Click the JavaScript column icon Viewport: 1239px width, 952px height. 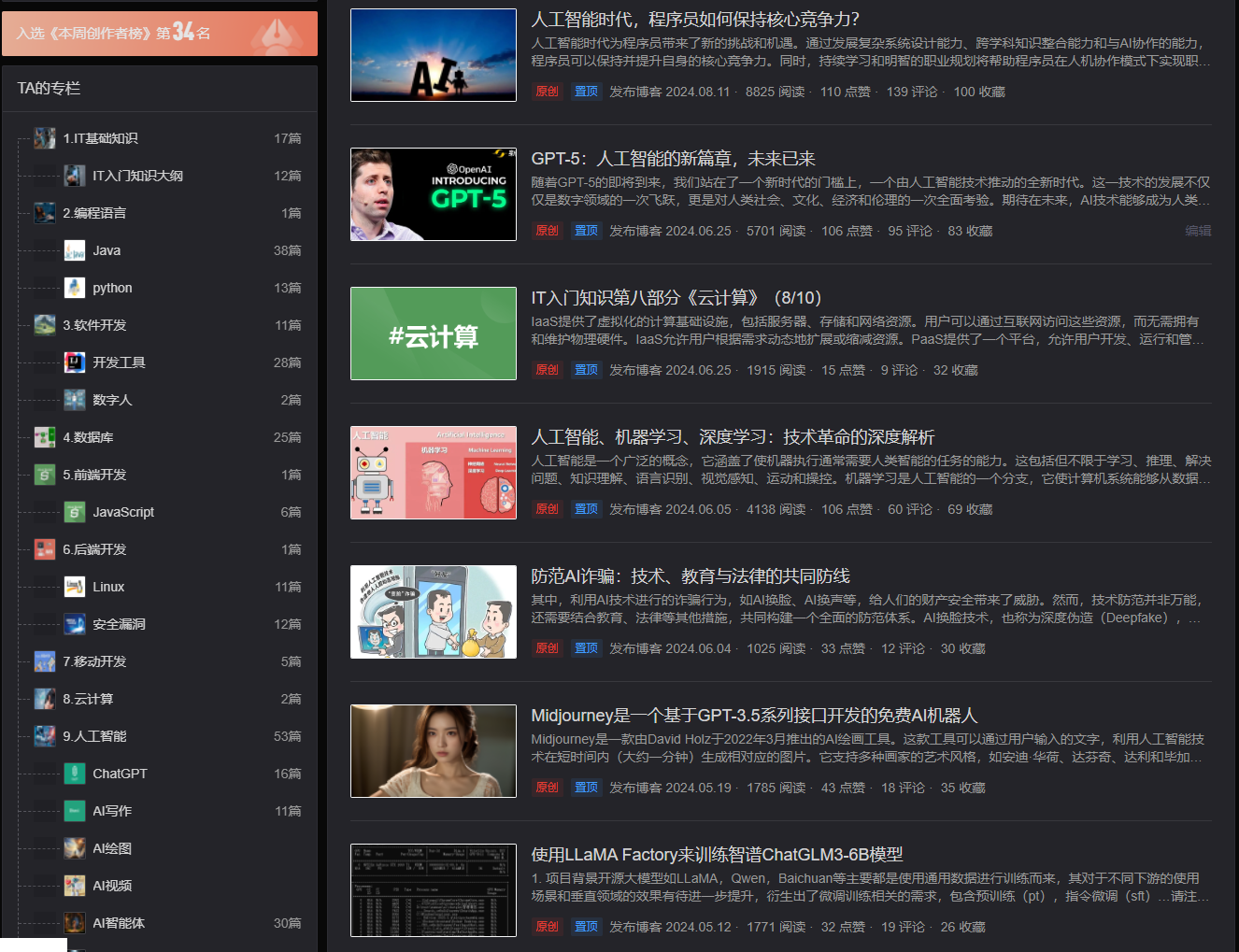coord(75,512)
